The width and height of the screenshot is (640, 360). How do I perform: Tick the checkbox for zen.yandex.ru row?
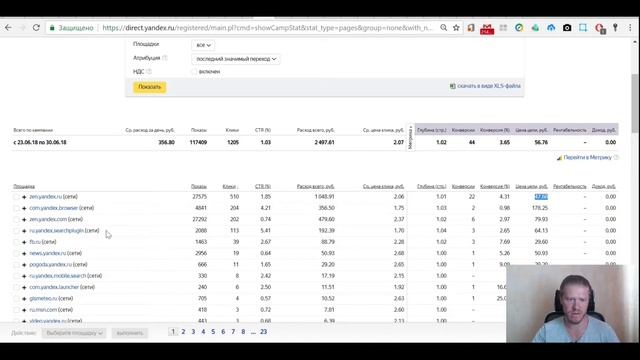point(16,197)
